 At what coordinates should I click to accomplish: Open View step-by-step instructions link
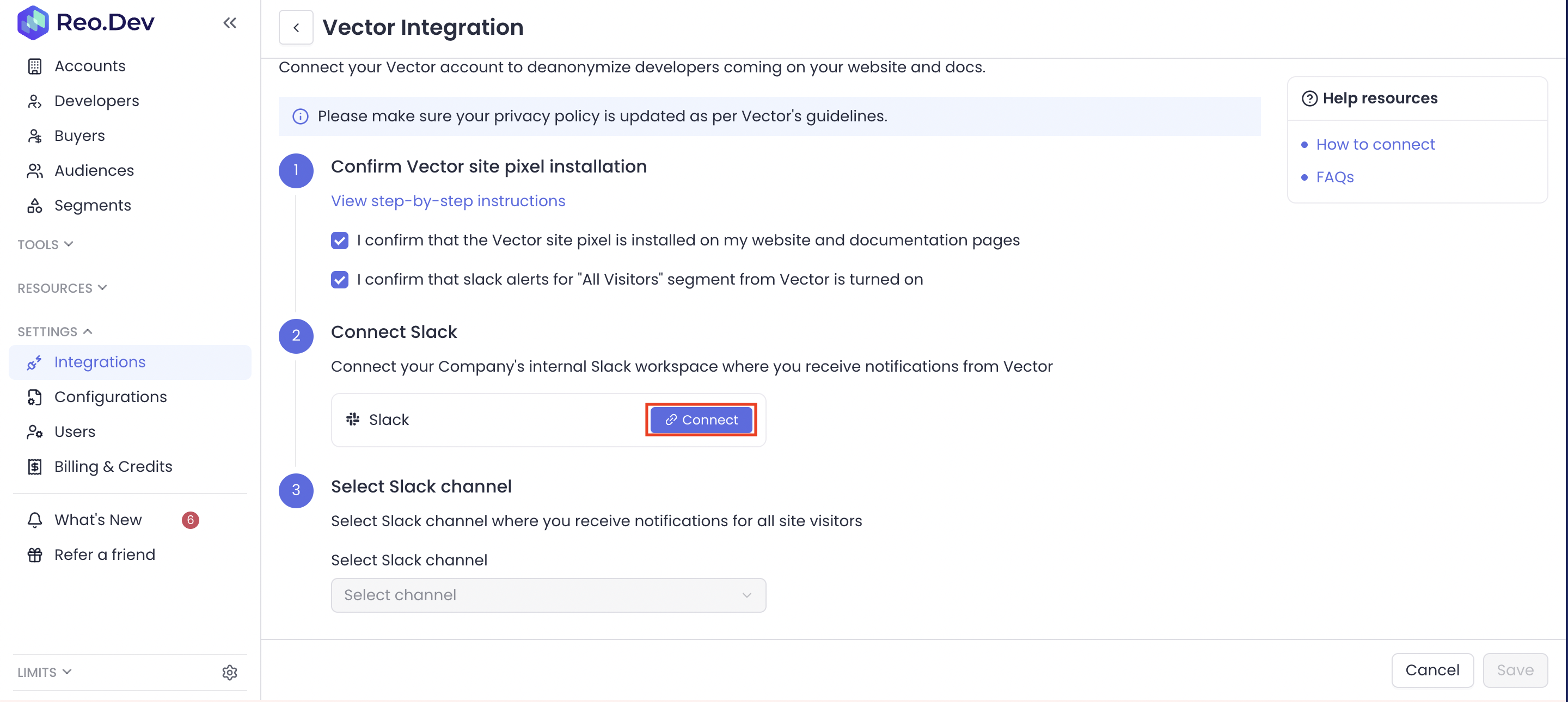(x=448, y=201)
